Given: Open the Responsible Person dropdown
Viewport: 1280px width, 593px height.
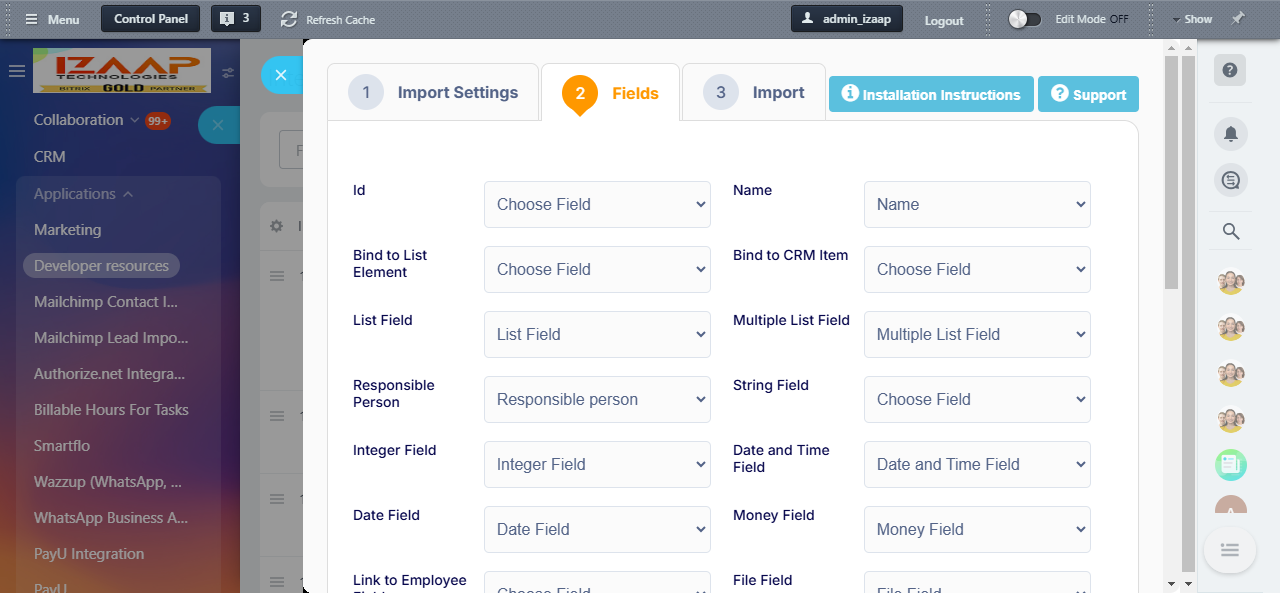Looking at the screenshot, I should click(x=597, y=399).
